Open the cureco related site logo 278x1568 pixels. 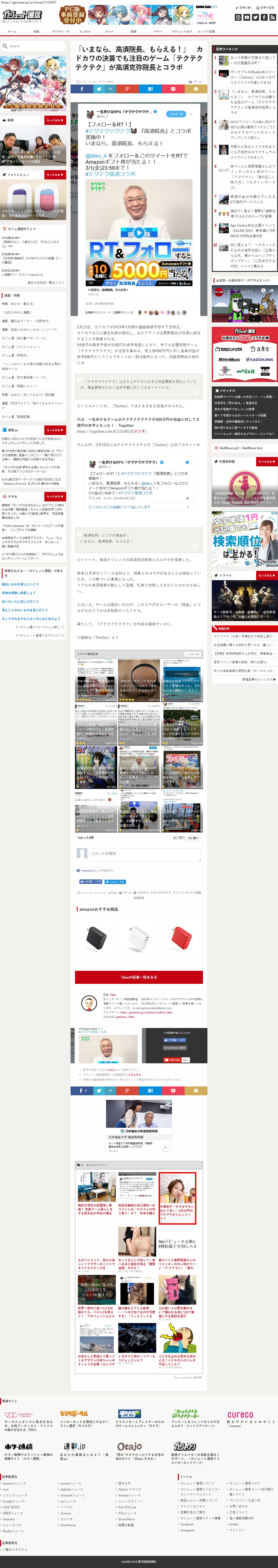click(x=240, y=1415)
